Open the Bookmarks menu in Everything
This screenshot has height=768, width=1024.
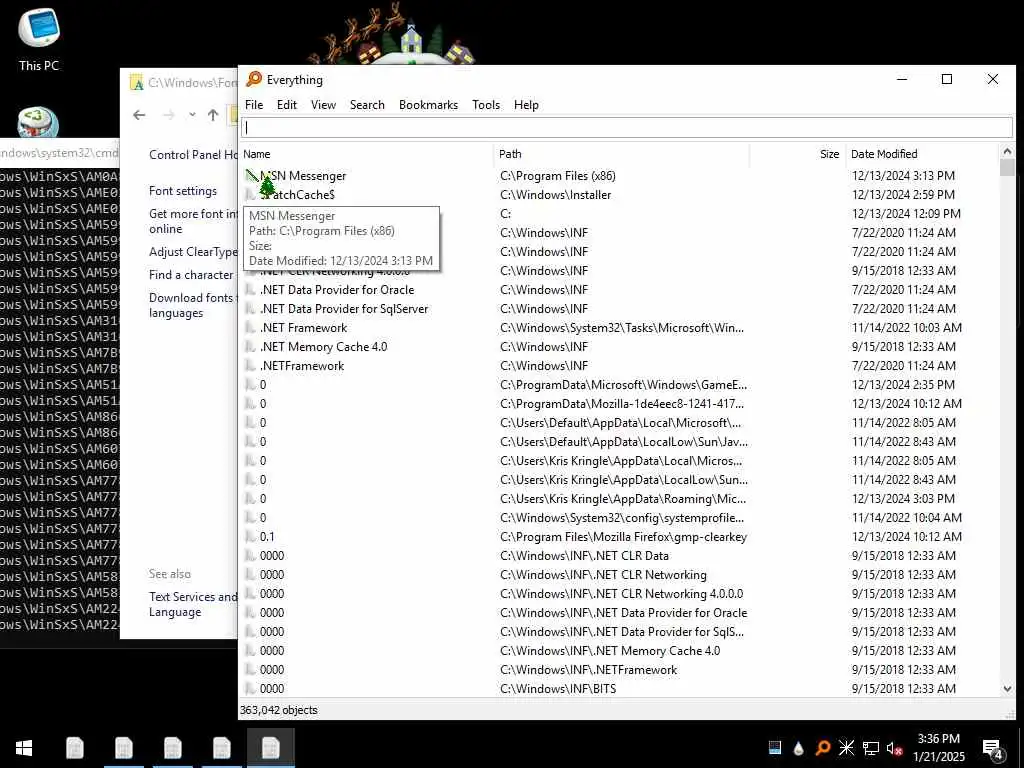pos(428,104)
